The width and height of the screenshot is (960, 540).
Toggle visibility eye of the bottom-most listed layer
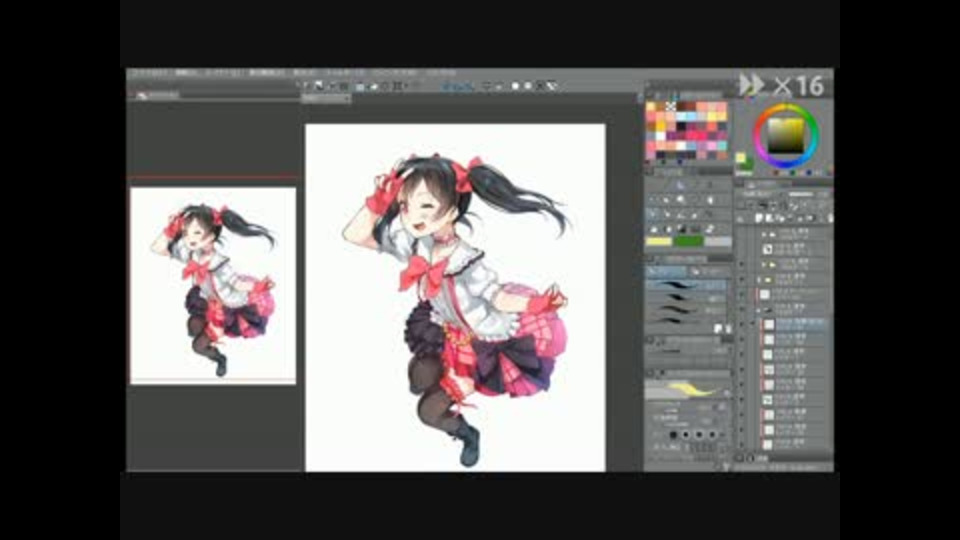(x=741, y=444)
